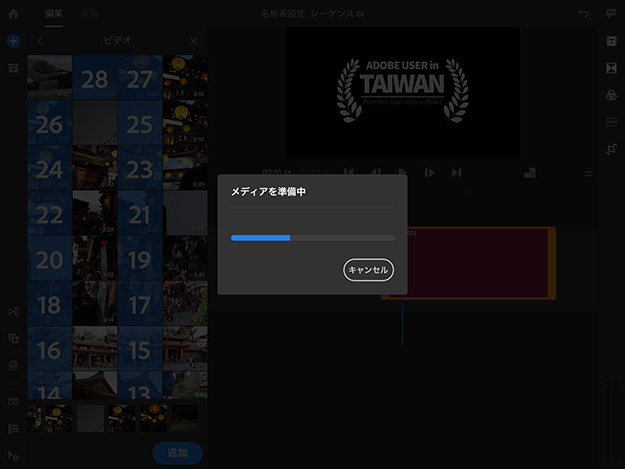Switch to the 編集 tab
The image size is (625, 469).
coord(54,14)
